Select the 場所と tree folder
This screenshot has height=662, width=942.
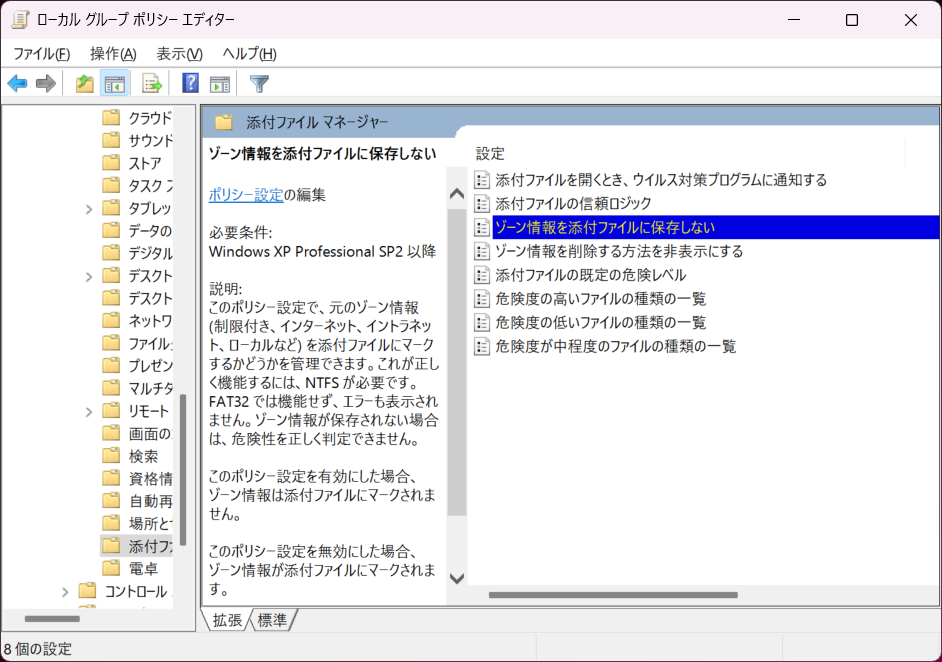150,523
